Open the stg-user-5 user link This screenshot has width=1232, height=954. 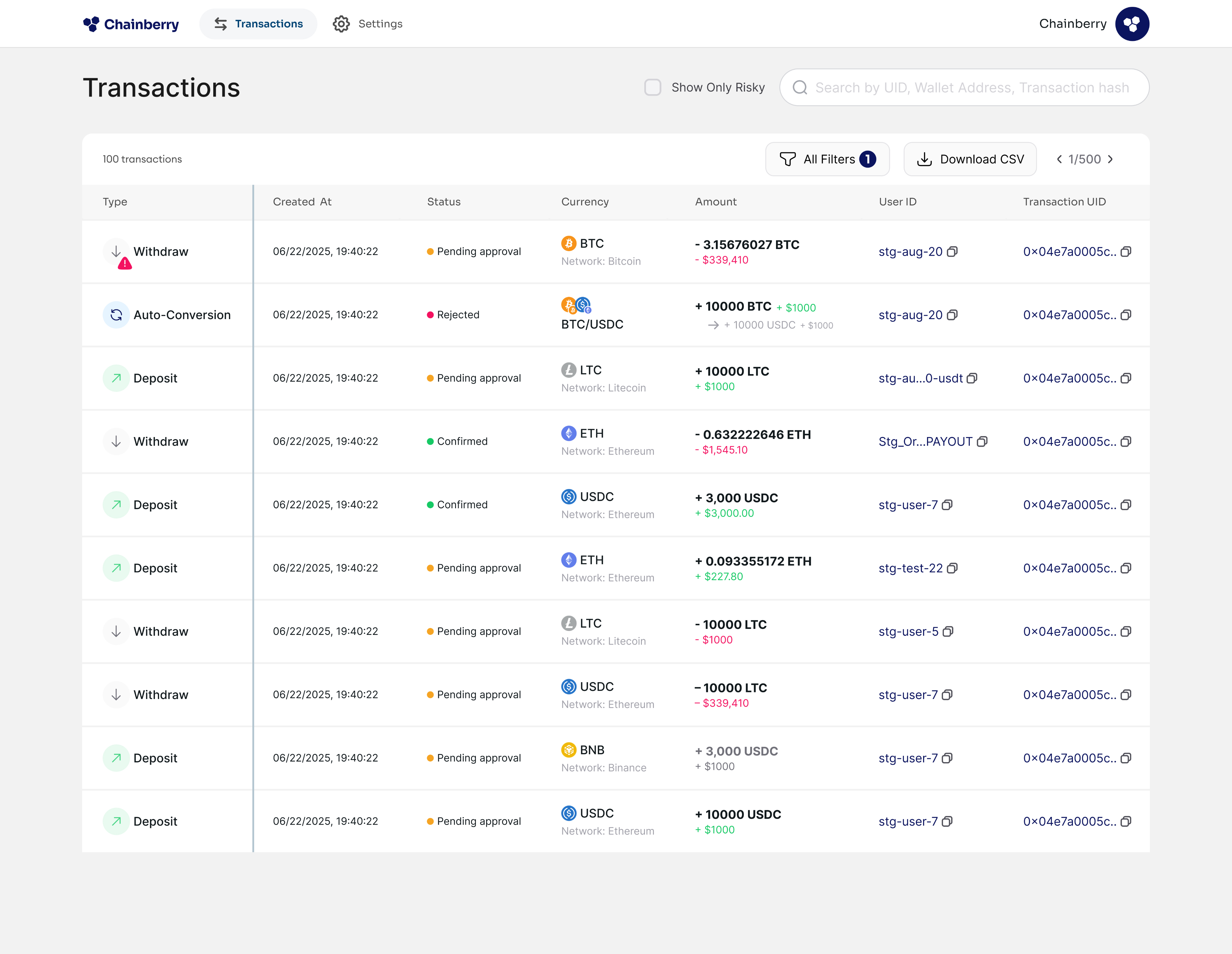pyautogui.click(x=908, y=632)
